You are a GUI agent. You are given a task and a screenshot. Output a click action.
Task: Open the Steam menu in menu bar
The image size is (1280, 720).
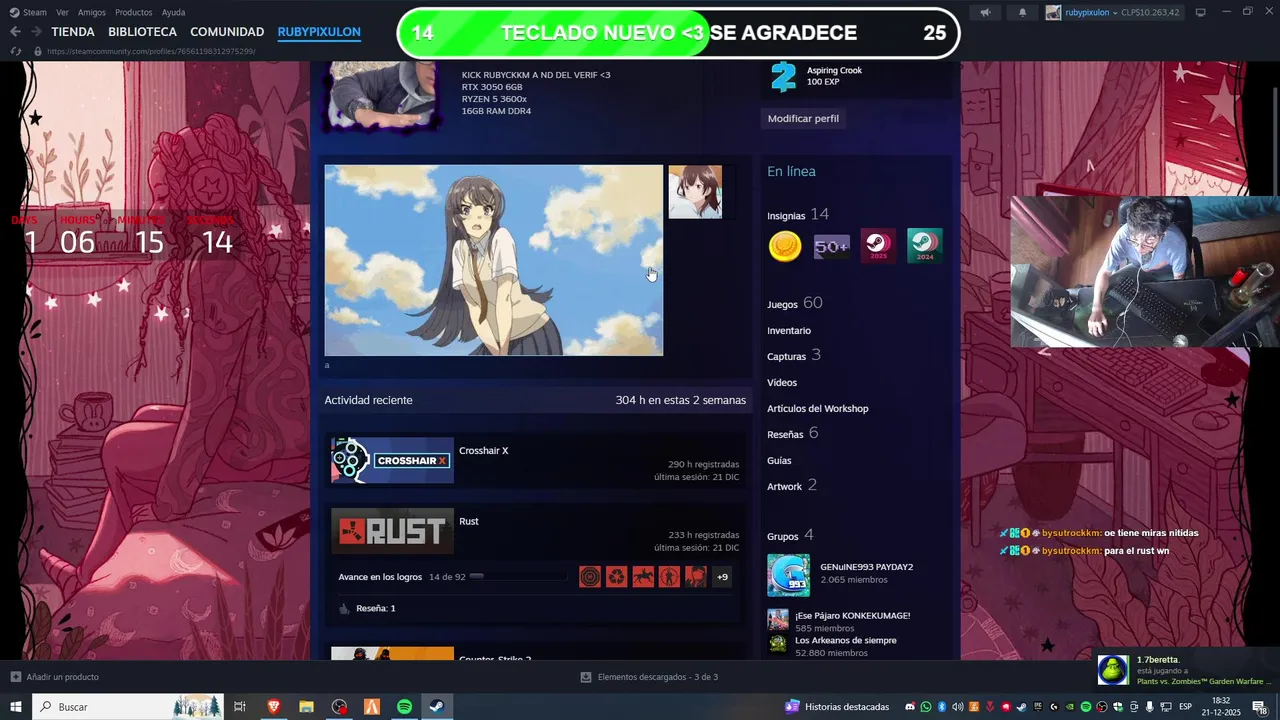click(x=29, y=12)
